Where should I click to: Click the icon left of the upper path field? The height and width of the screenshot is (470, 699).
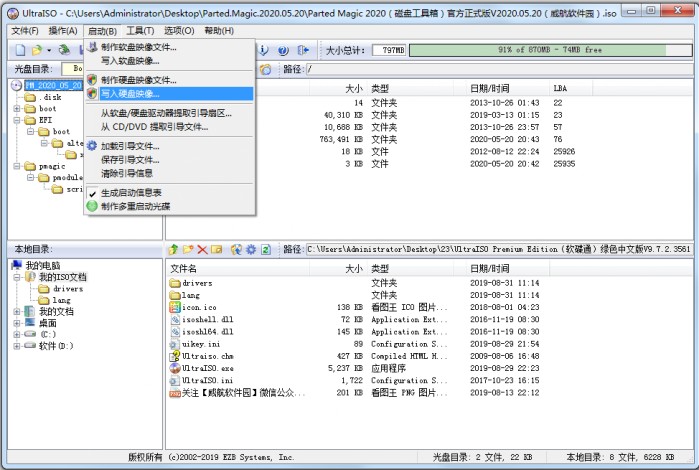(x=266, y=69)
